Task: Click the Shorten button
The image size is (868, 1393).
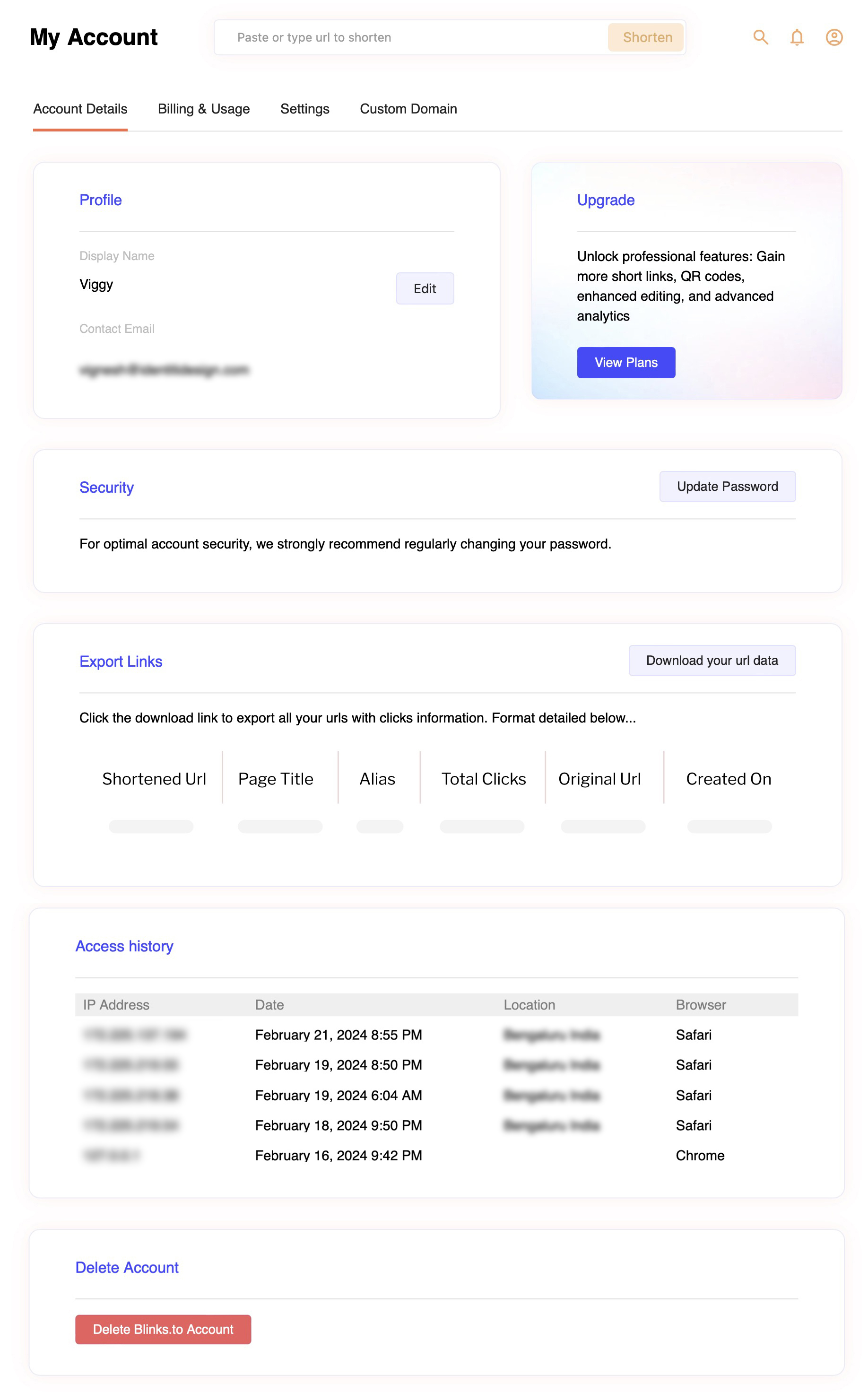Action: pyautogui.click(x=647, y=37)
